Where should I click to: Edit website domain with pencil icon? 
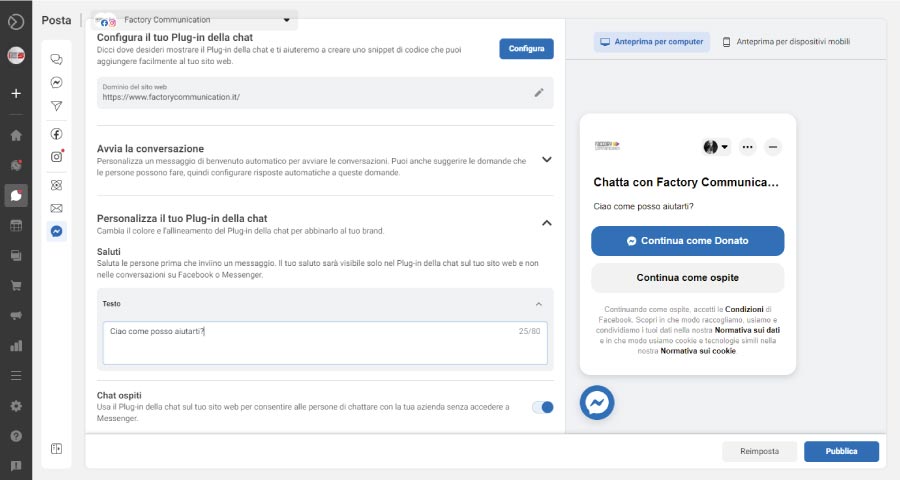point(539,92)
